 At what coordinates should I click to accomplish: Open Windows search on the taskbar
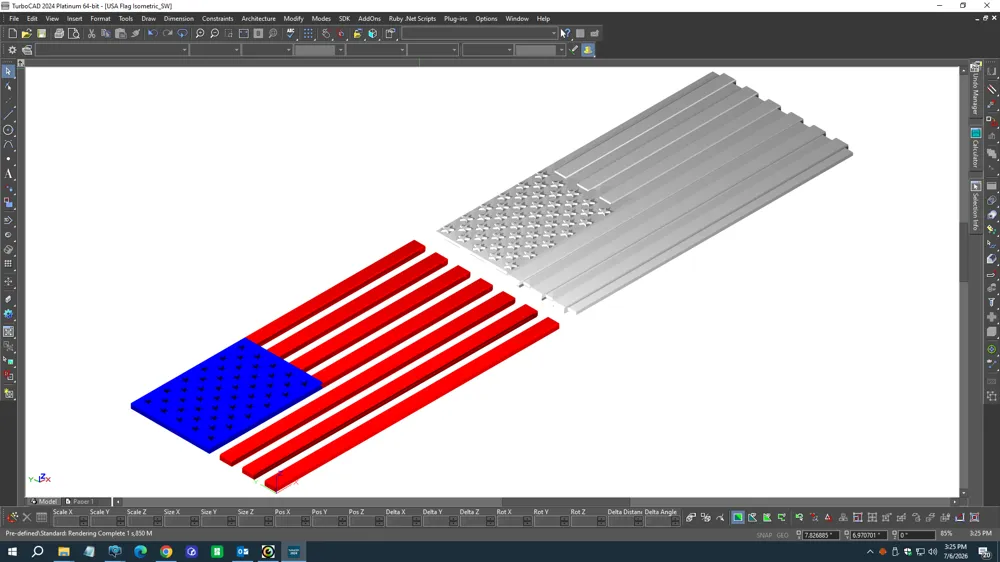pos(38,552)
